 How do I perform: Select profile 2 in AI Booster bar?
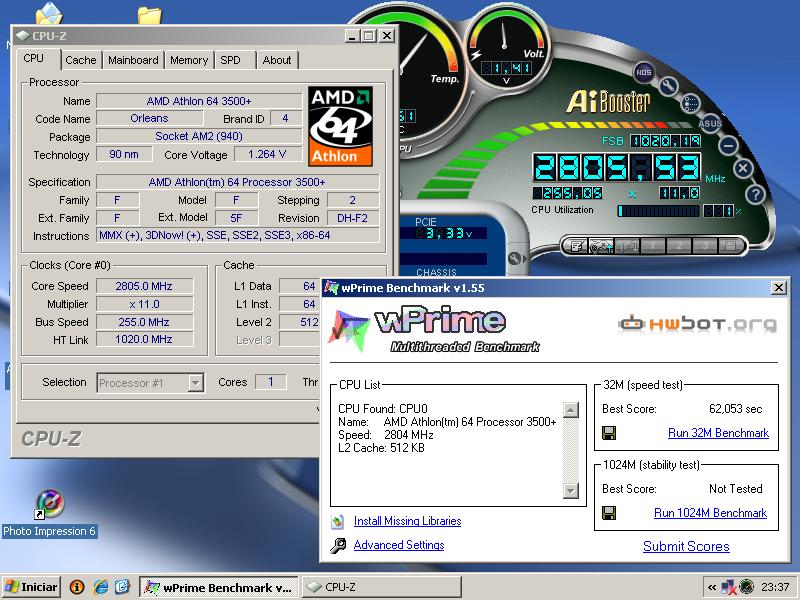click(x=679, y=246)
